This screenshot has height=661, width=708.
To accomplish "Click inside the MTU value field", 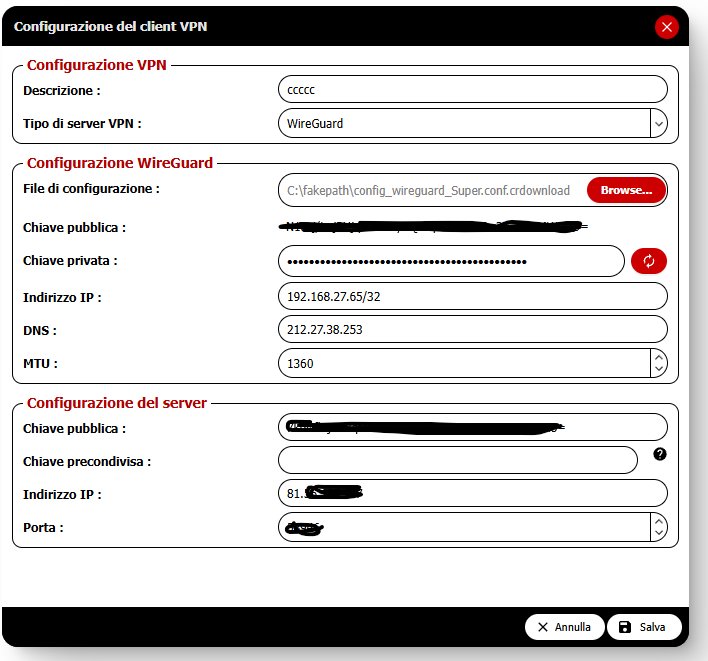I will pos(464,363).
